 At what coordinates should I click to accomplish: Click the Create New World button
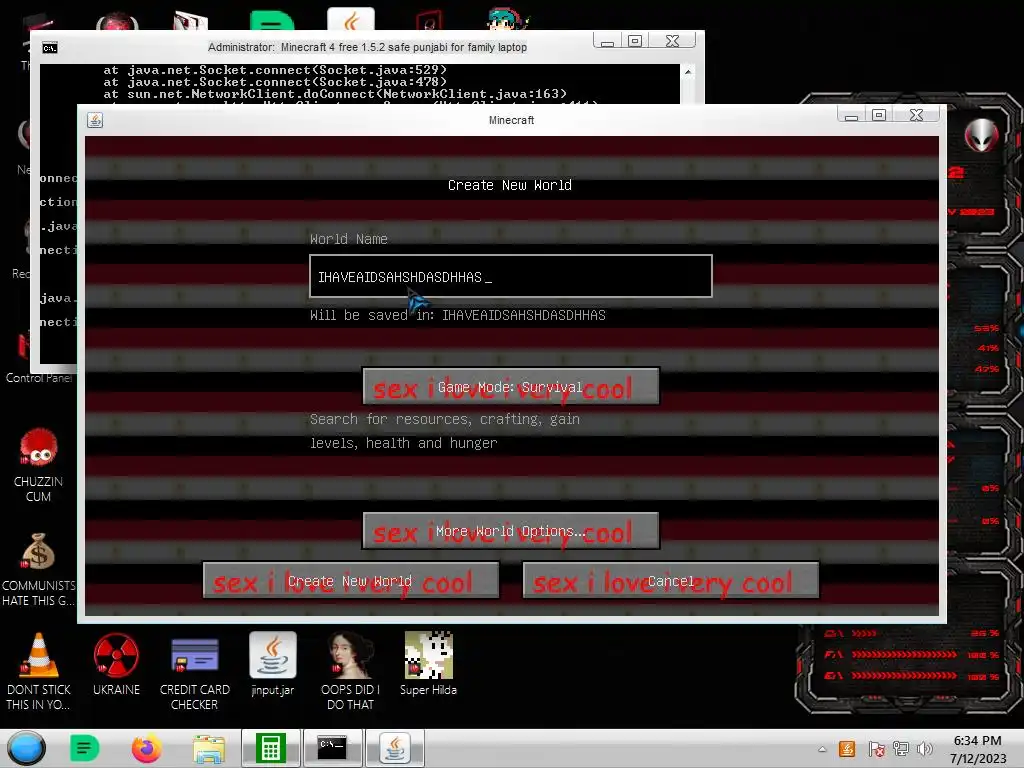click(x=351, y=581)
